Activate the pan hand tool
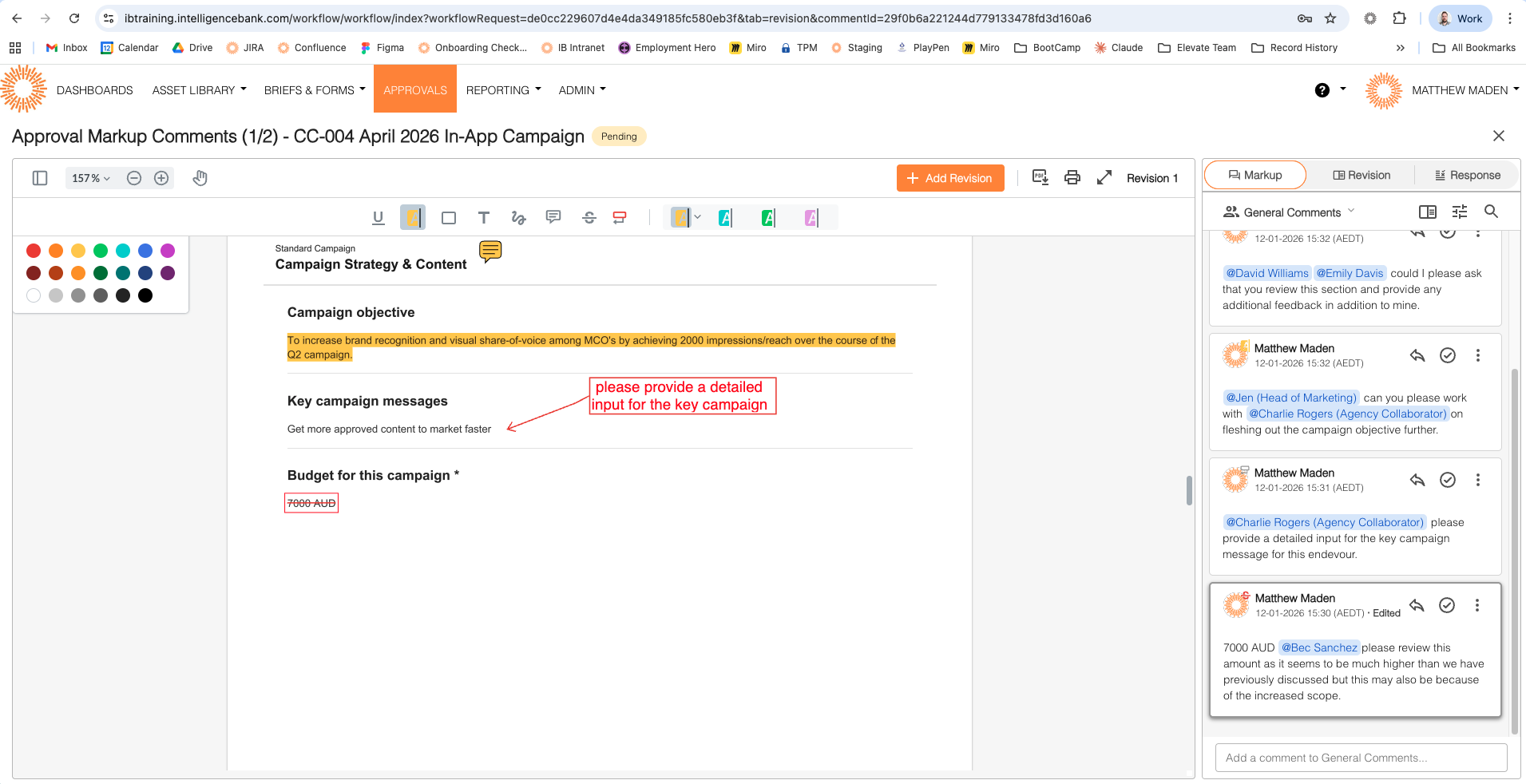1526x784 pixels. tap(200, 178)
